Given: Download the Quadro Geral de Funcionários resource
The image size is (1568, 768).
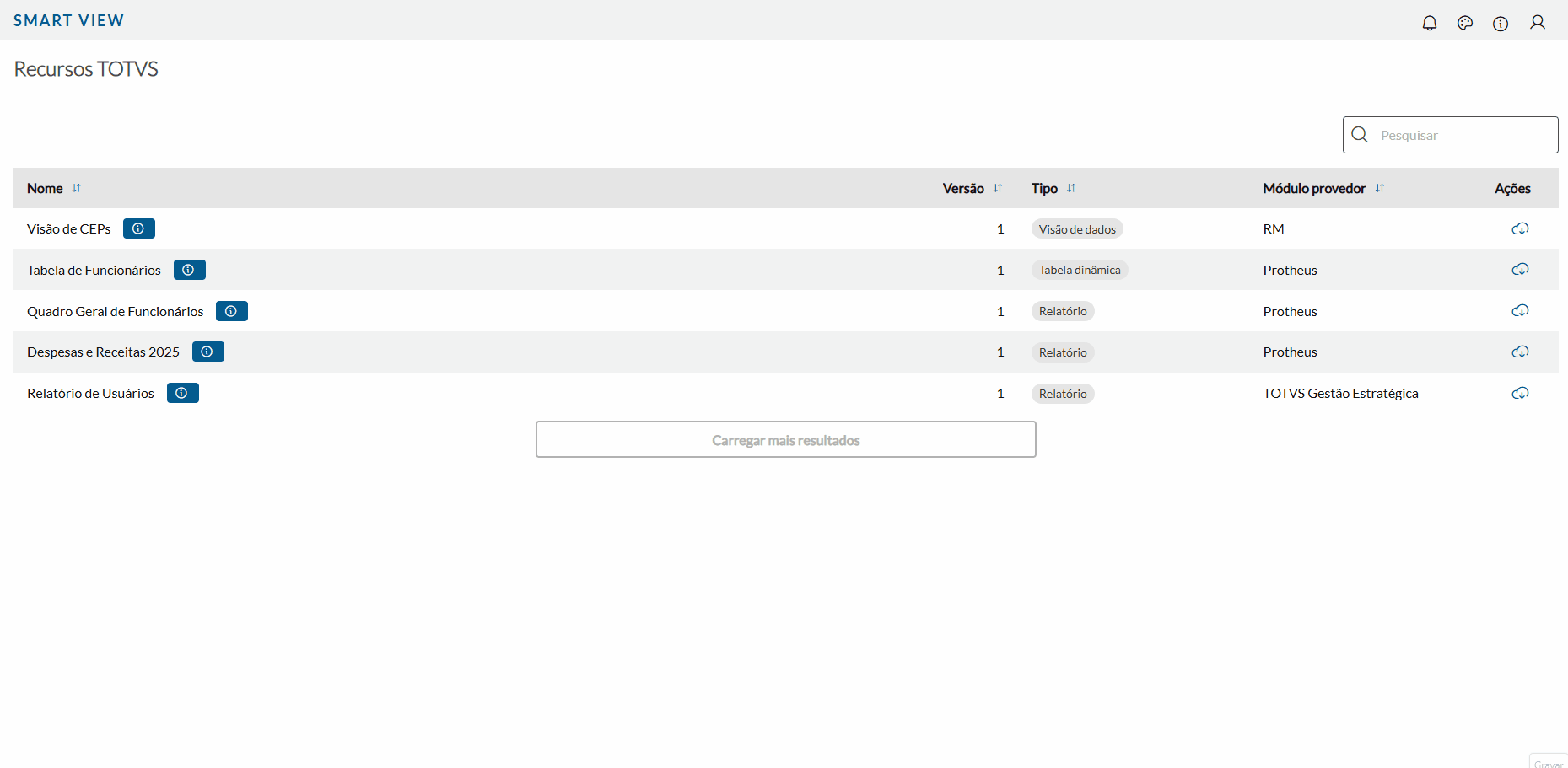Looking at the screenshot, I should [x=1520, y=311].
